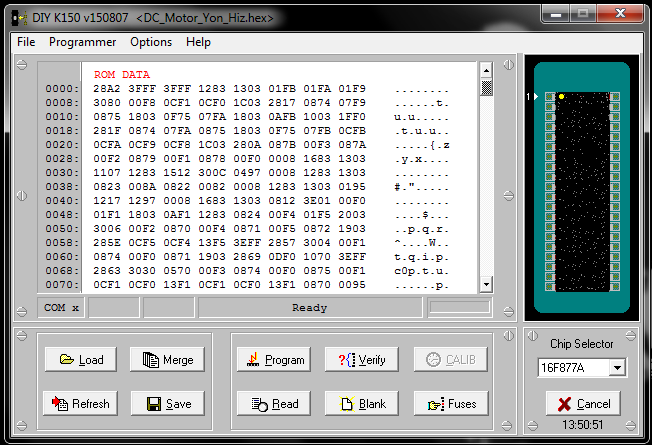Click address row 0010:
Image resolution: width=652 pixels, height=445 pixels.
coord(62,116)
